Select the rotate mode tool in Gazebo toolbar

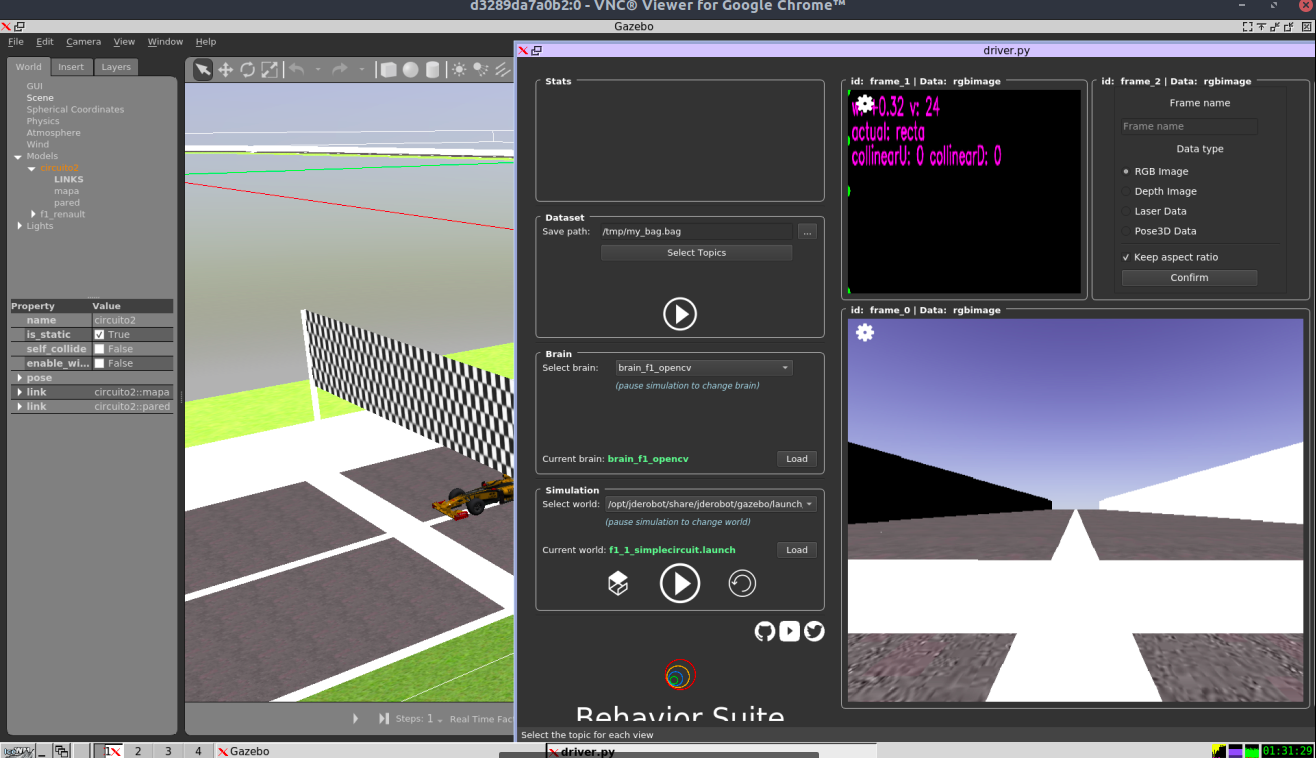(247, 69)
